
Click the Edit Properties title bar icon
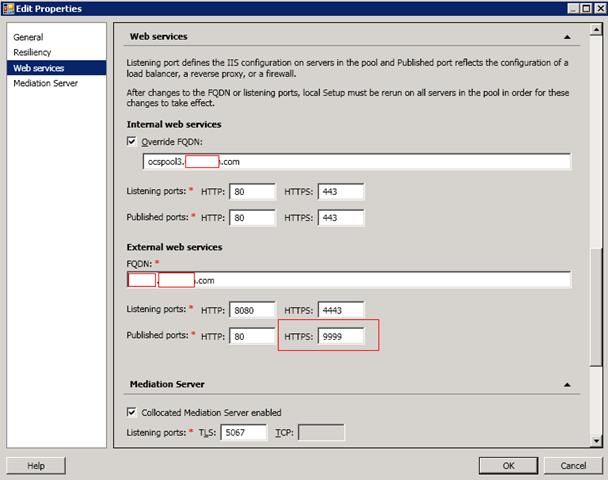pos(8,8)
